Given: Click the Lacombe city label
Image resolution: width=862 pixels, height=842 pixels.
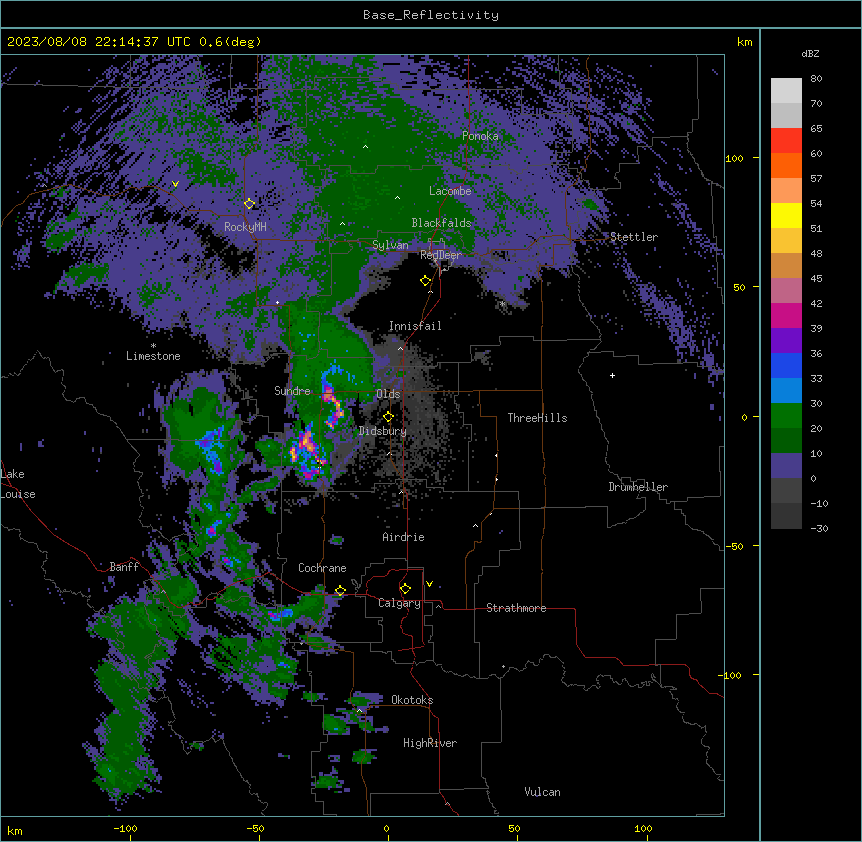Looking at the screenshot, I should tap(450, 191).
